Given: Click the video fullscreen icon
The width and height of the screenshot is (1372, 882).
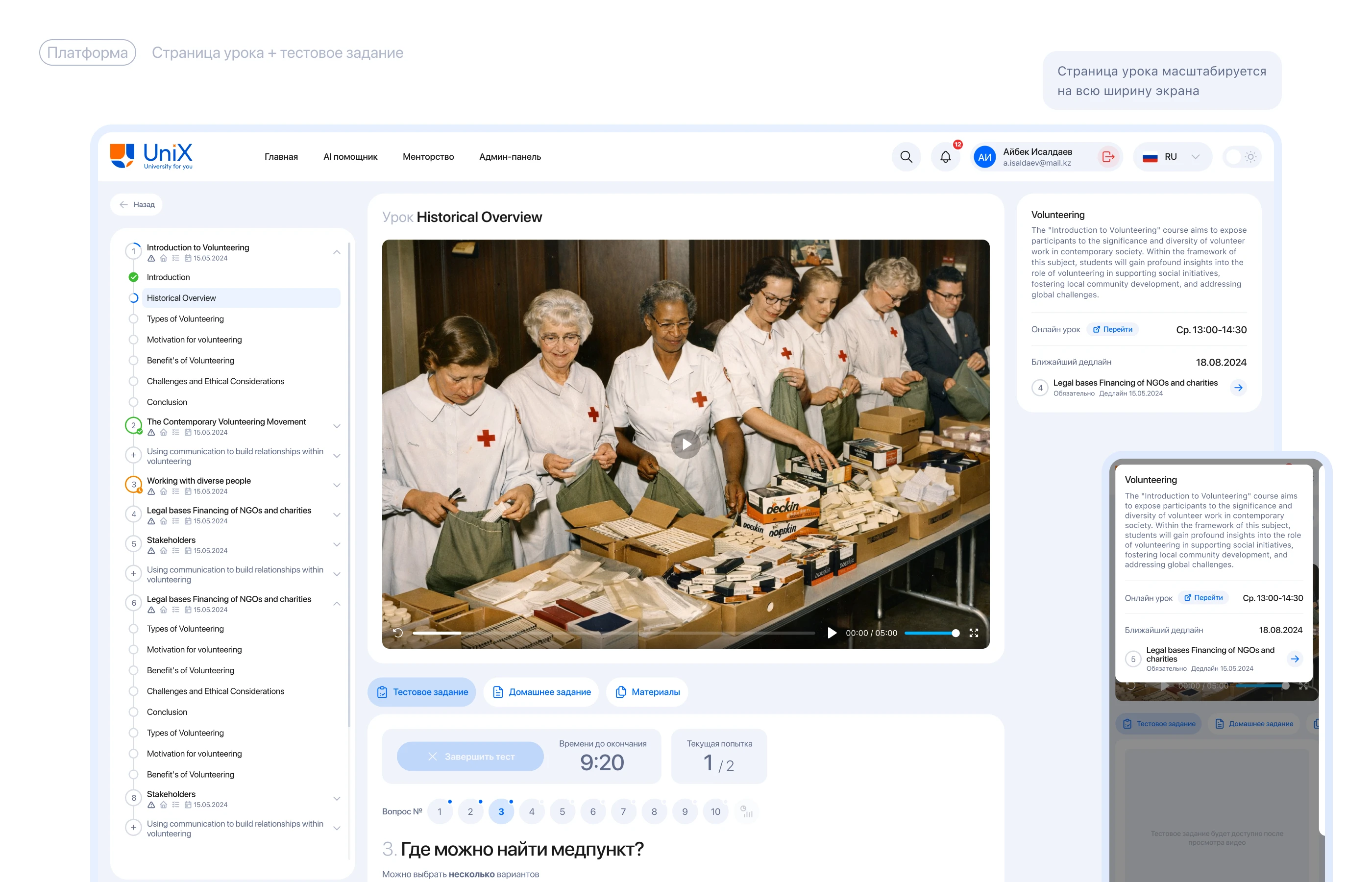Looking at the screenshot, I should coord(974,633).
